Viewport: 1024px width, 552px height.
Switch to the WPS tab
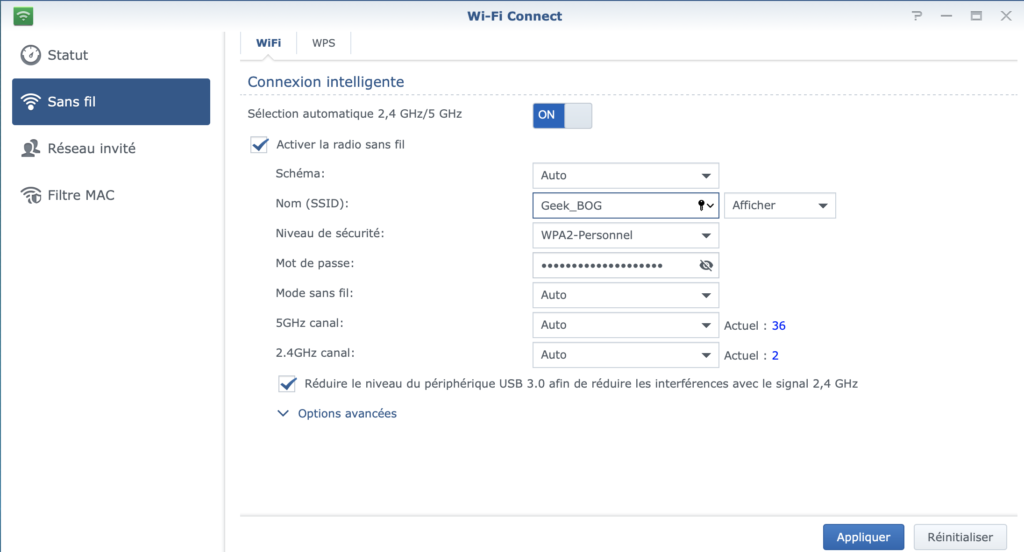[323, 43]
